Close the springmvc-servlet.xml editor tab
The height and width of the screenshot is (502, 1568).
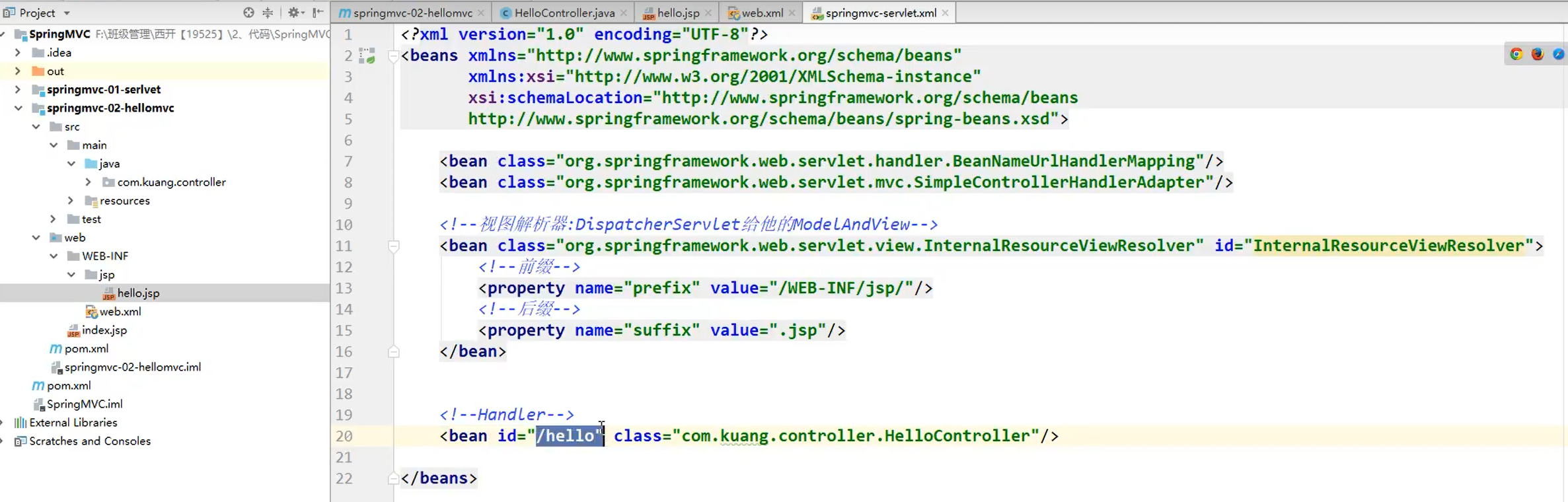tap(945, 13)
